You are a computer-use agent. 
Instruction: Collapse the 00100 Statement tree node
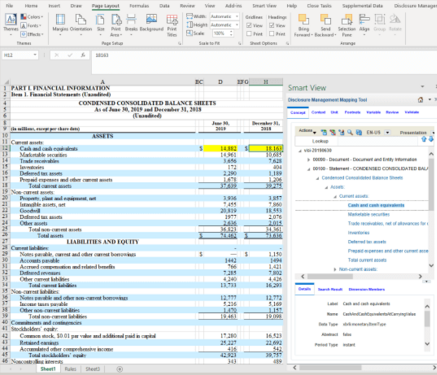pos(309,169)
